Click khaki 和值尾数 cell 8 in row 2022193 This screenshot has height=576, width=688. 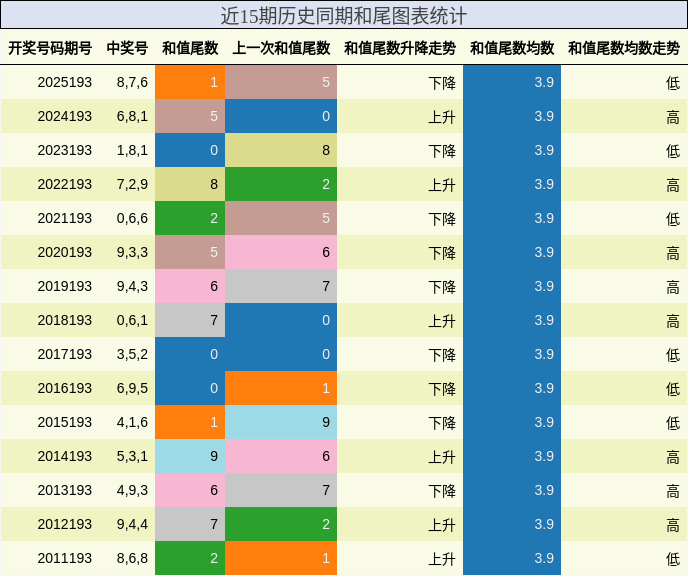[x=190, y=184]
